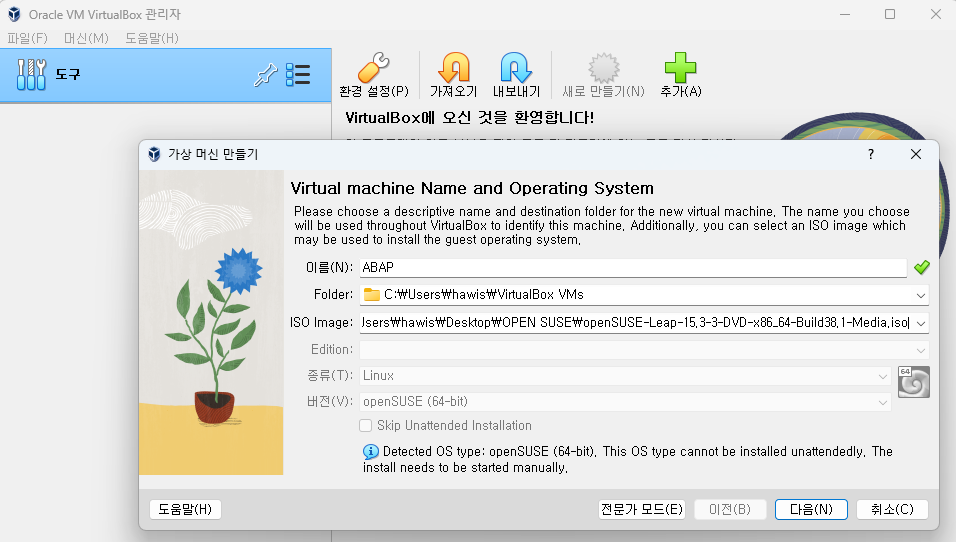Click the openSUSE 64-bit OS type icon
956x542 pixels.
coord(913,382)
